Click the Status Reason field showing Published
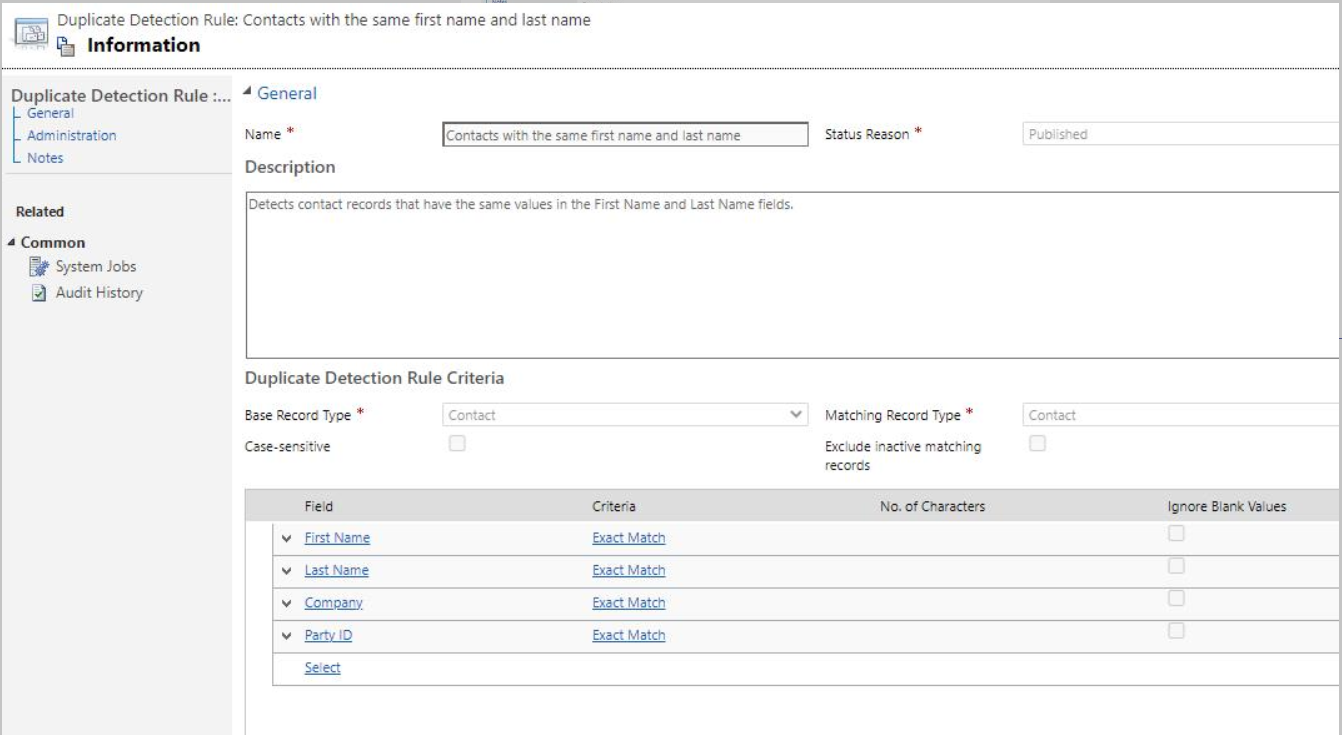Screen dimensions: 1342x735 point(1181,134)
